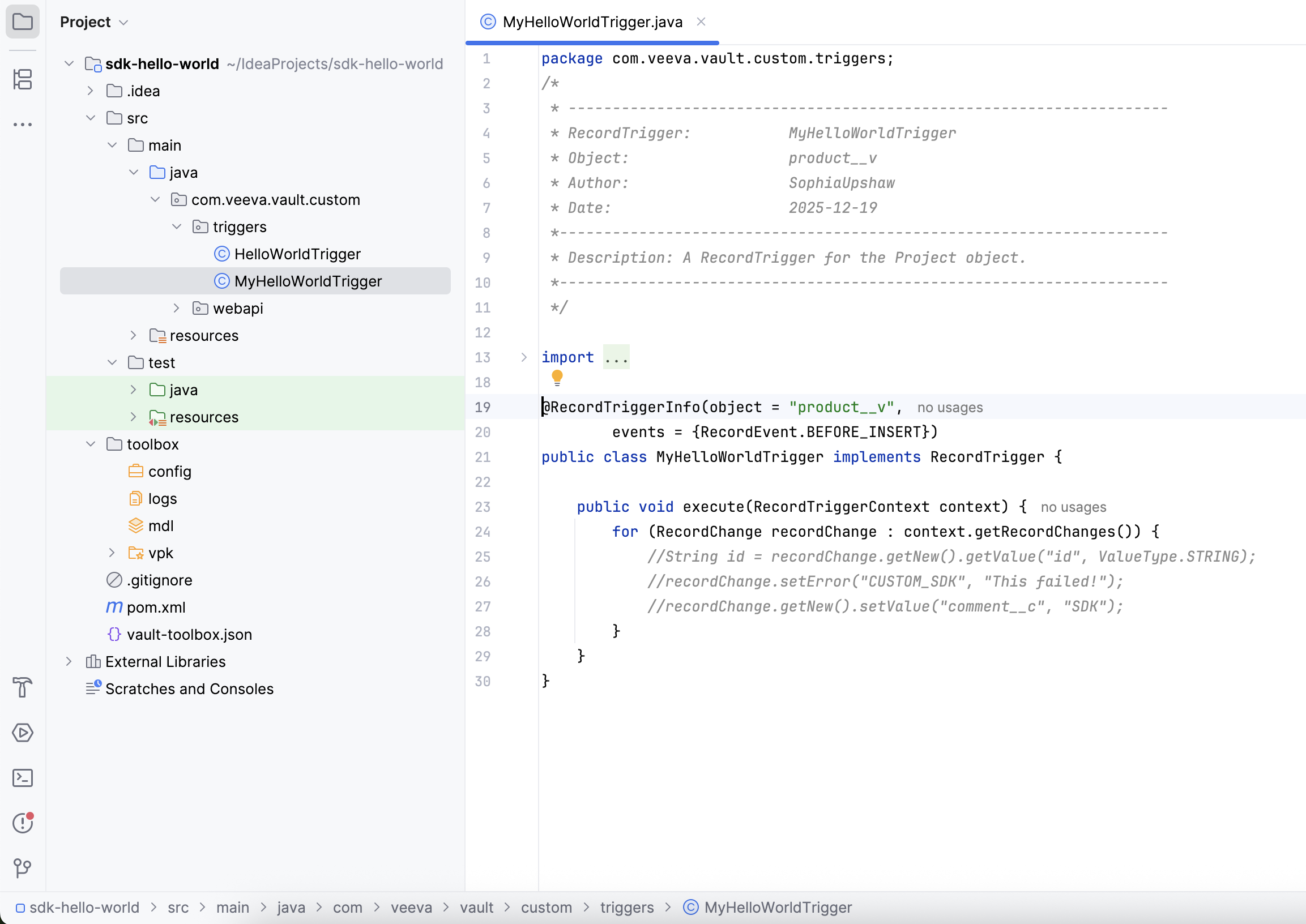Click line number 21 in gutter
Image resolution: width=1306 pixels, height=924 pixels.
coord(483,457)
